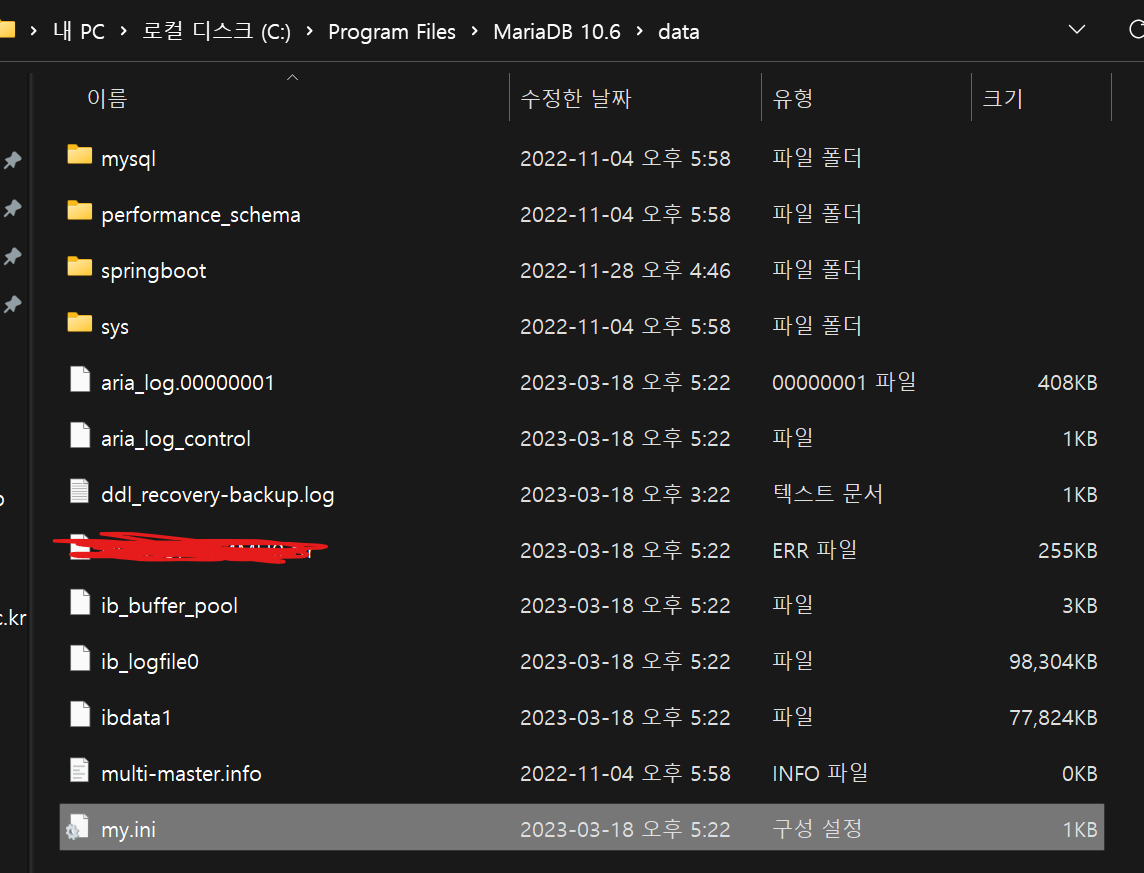
Task: Click the 98,304KB size value
Action: (1053, 661)
